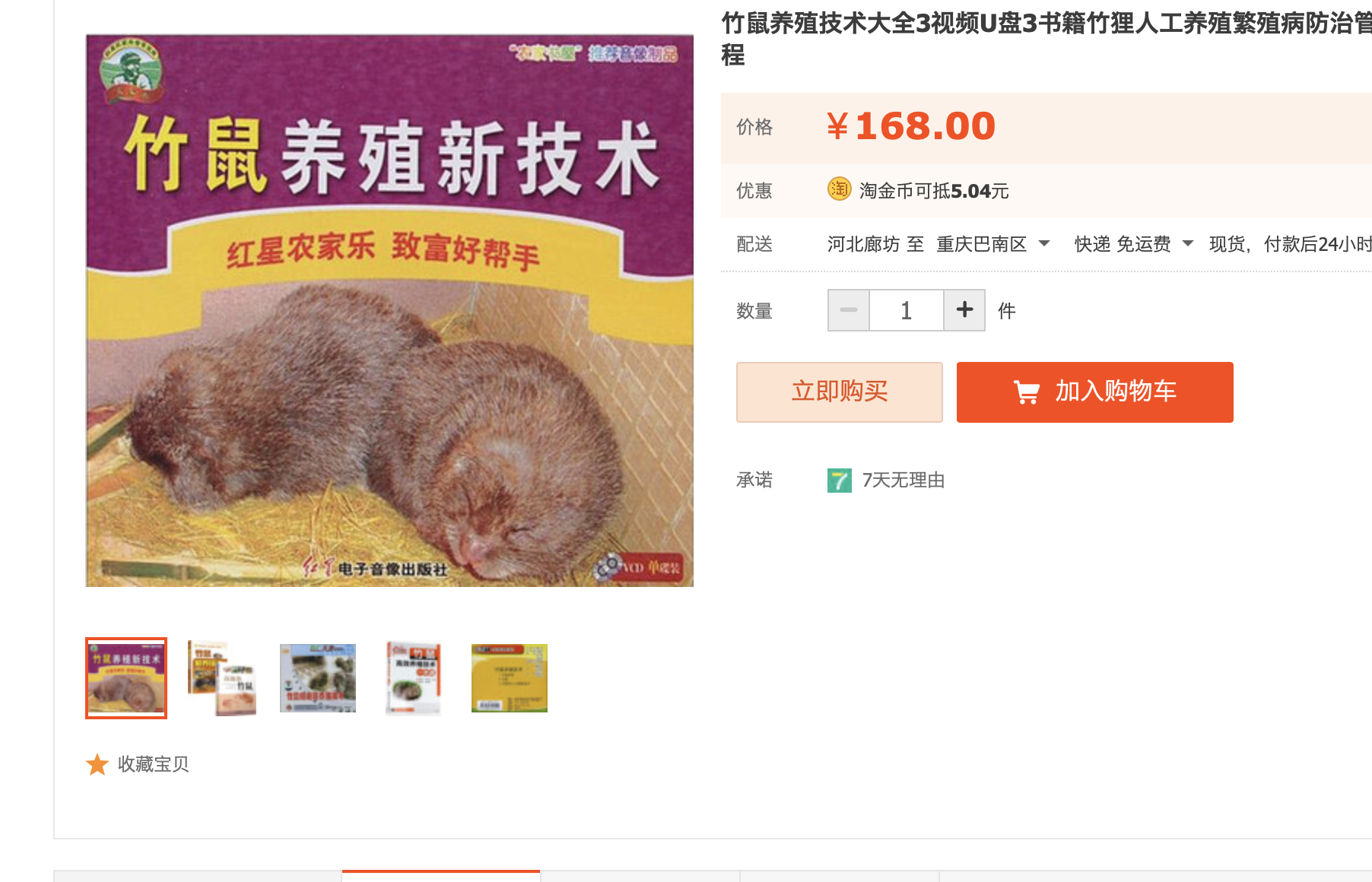This screenshot has height=882, width=1372.
Task: Click the green 7-day return badge icon
Action: [840, 481]
